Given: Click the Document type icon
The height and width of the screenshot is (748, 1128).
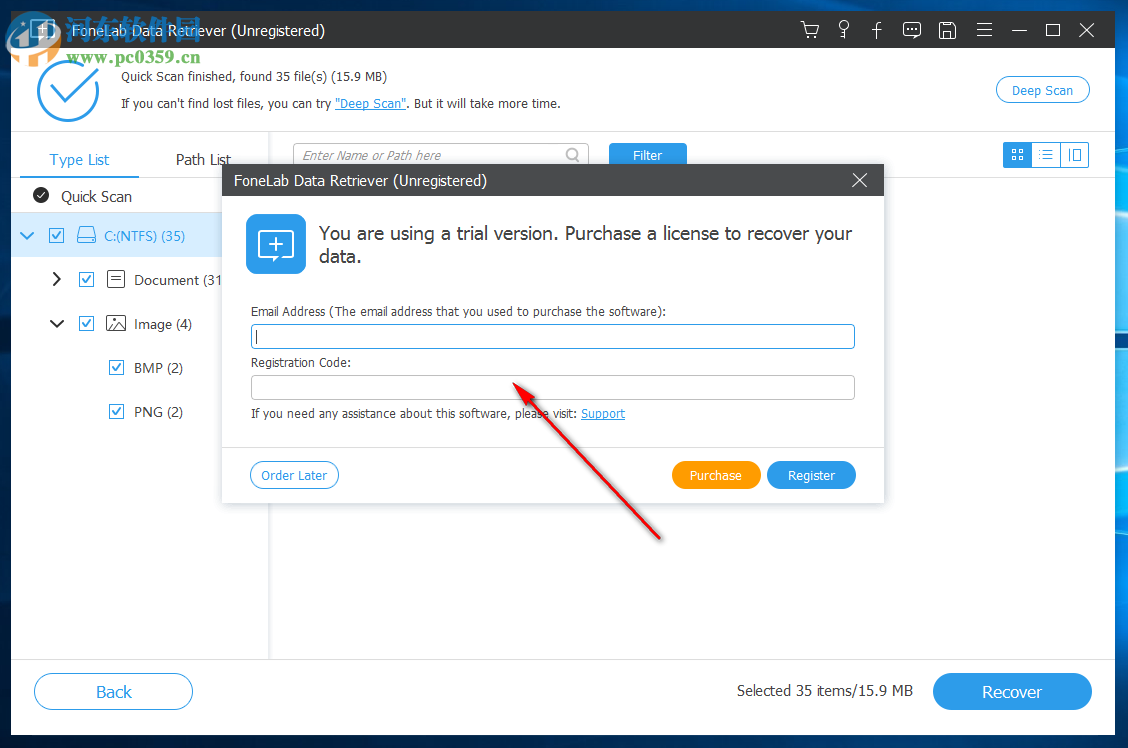Looking at the screenshot, I should pyautogui.click(x=116, y=279).
